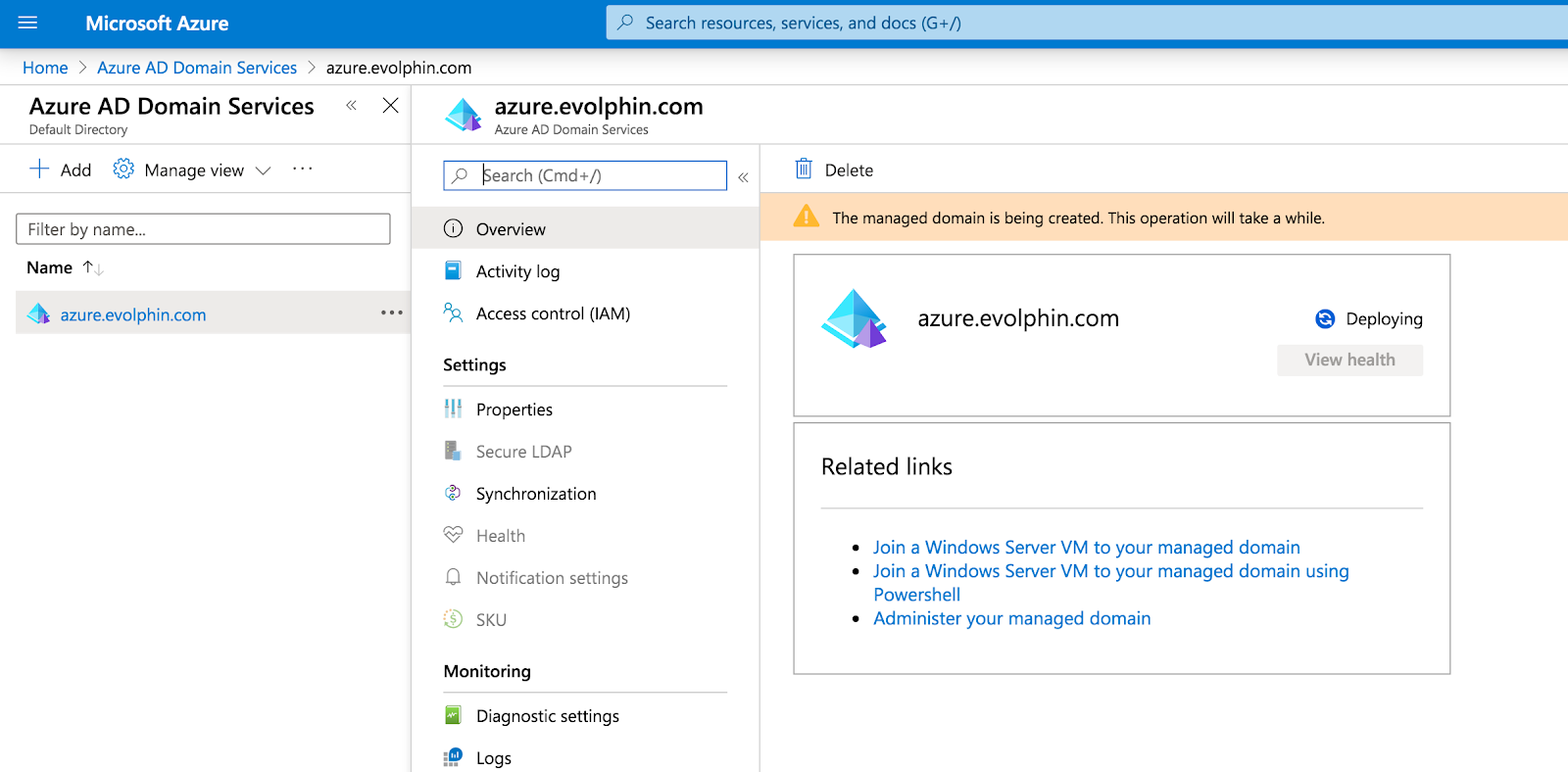Click the Deploying status spinner icon
Viewport: 1568px width, 772px height.
[x=1325, y=318]
